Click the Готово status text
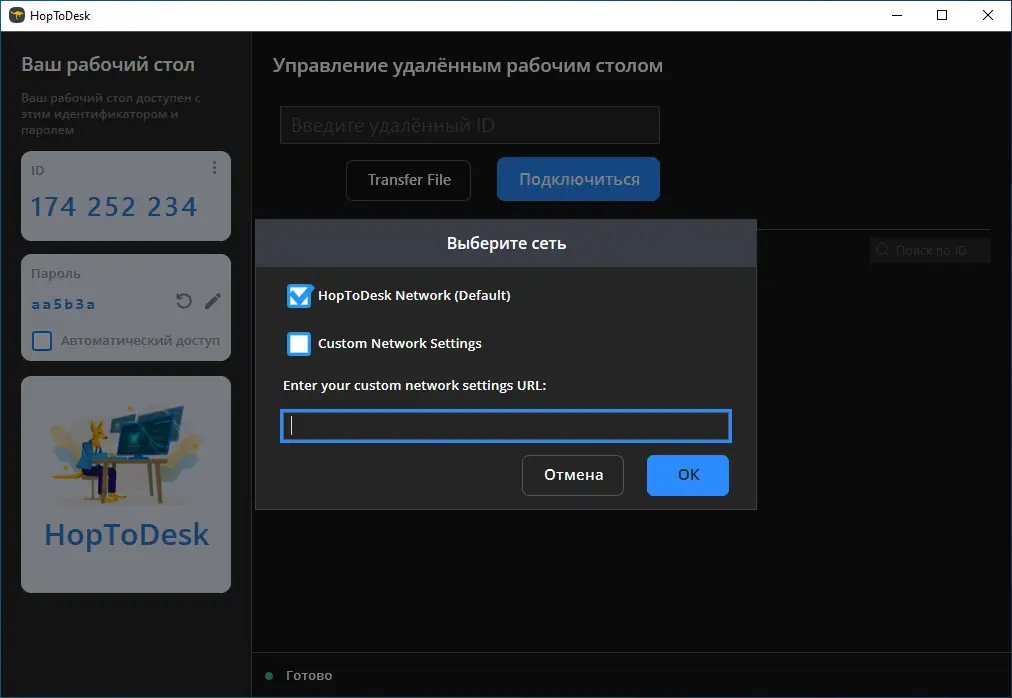Image resolution: width=1012 pixels, height=698 pixels. tap(309, 676)
